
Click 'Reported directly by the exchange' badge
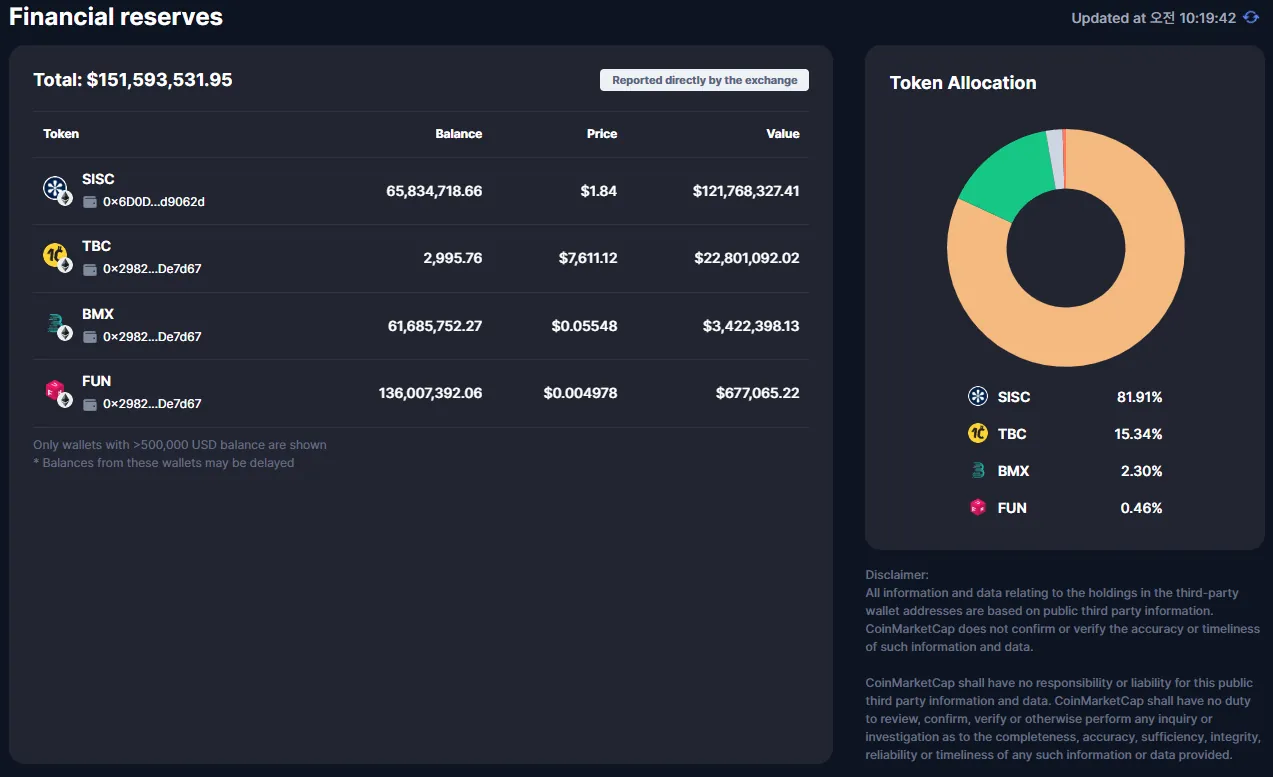click(x=704, y=80)
